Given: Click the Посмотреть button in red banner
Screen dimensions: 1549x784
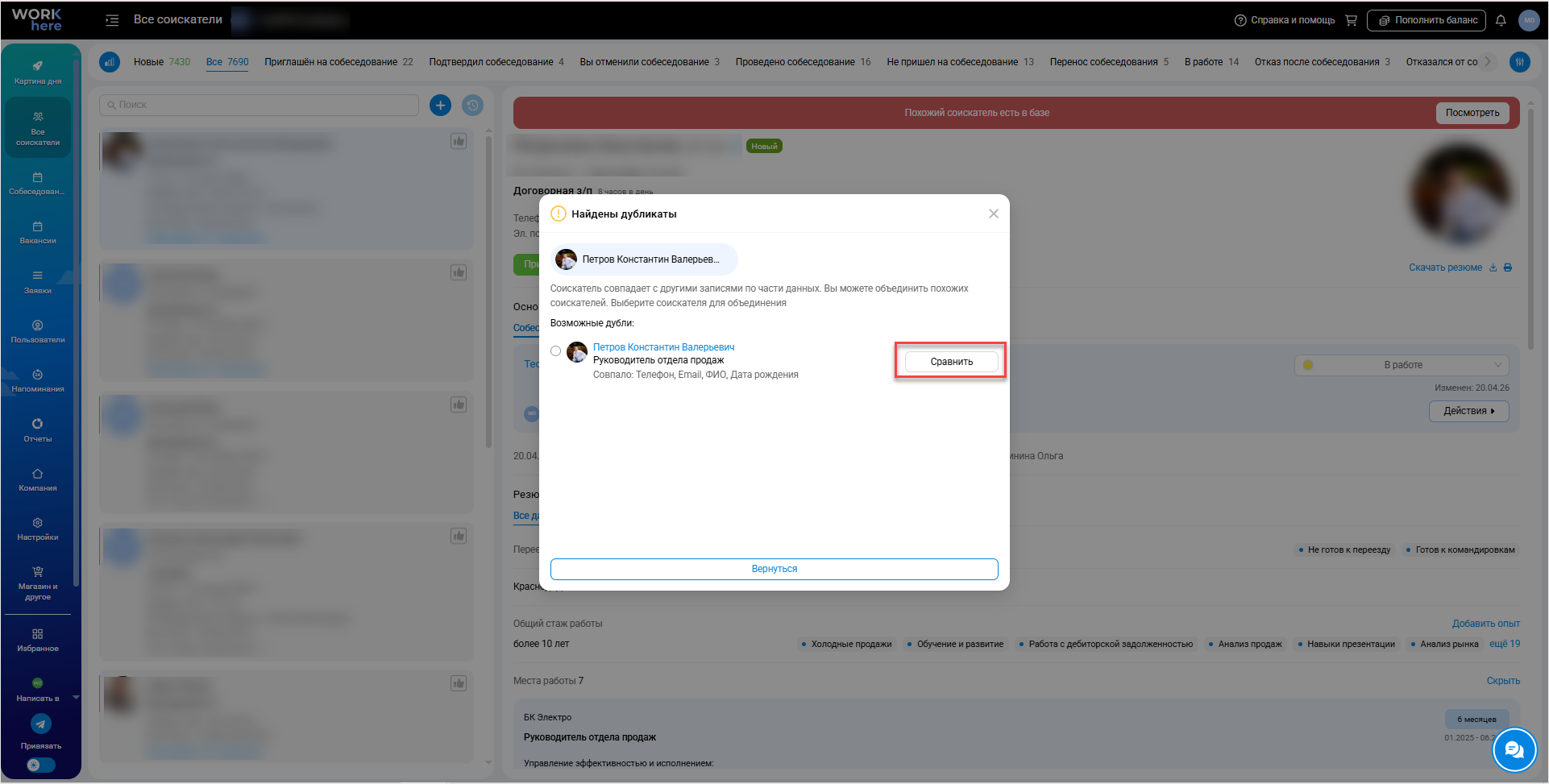Looking at the screenshot, I should [x=1472, y=113].
